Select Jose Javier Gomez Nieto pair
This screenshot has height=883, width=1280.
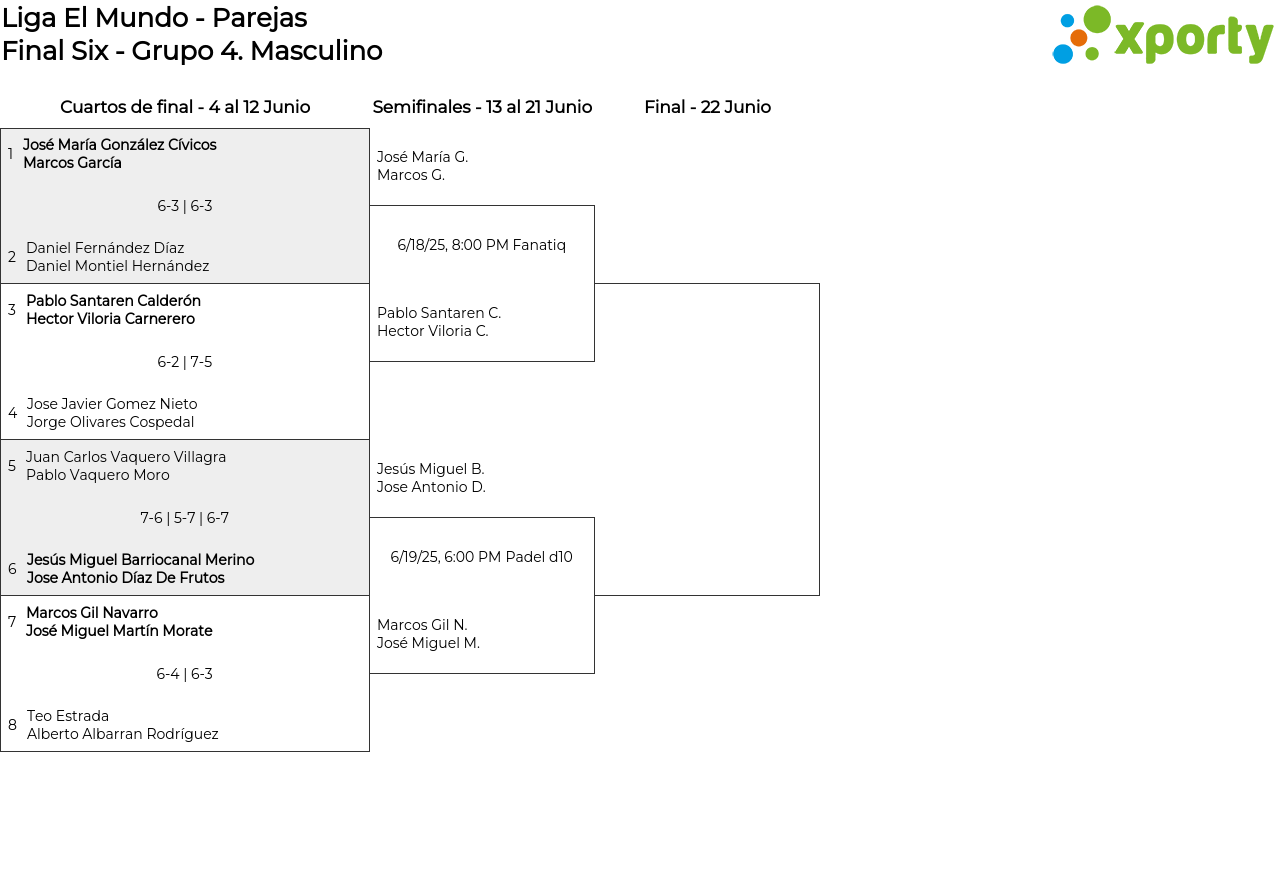click(111, 413)
